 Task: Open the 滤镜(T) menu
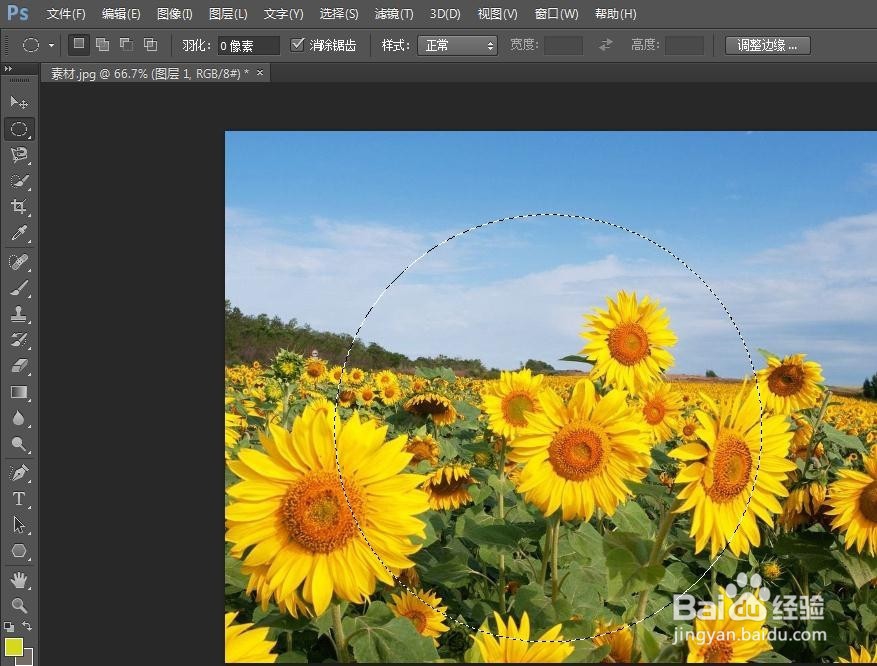[x=394, y=13]
